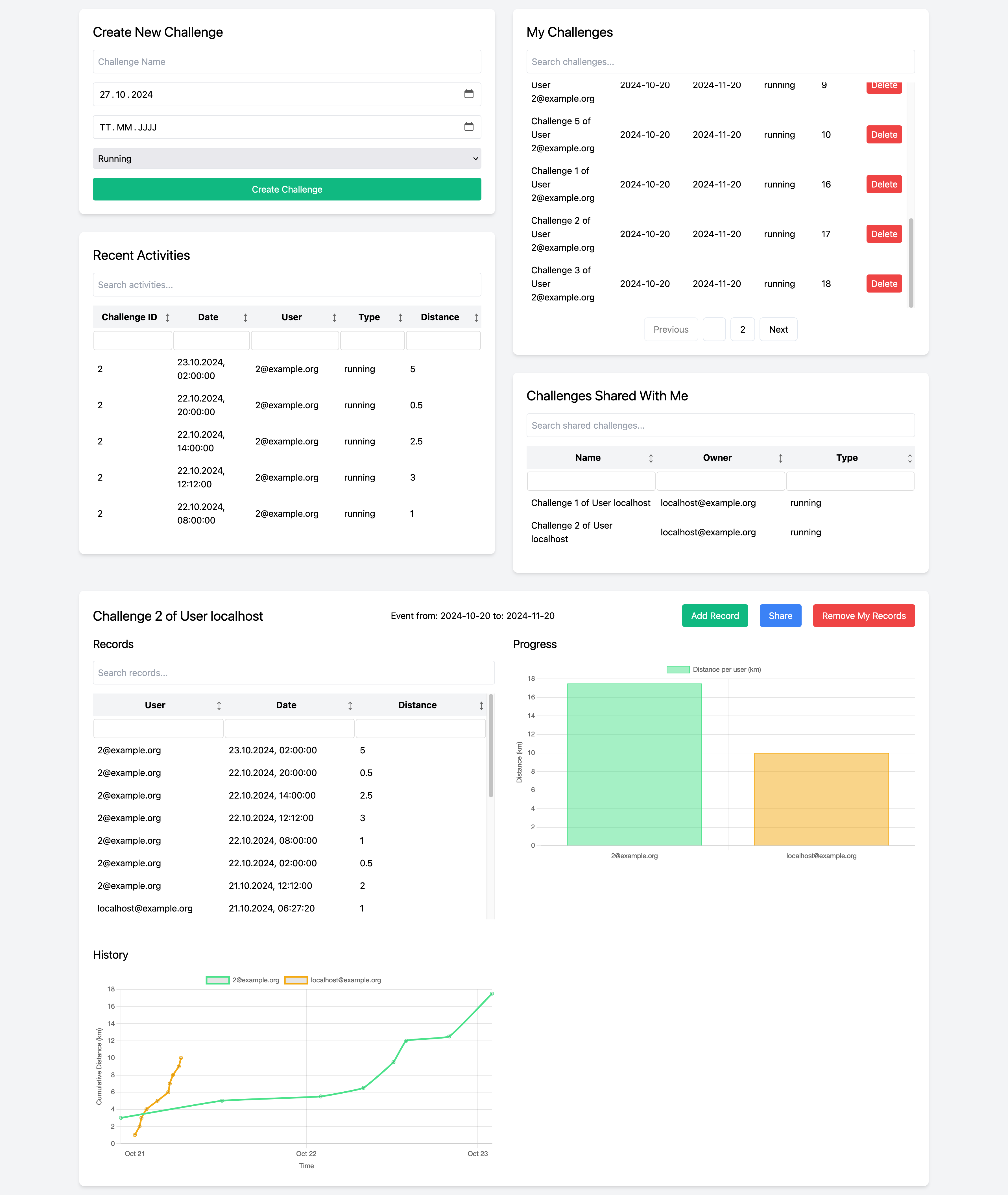Click Records Date filter box
Image resolution: width=1008 pixels, height=1195 pixels.
tap(290, 729)
